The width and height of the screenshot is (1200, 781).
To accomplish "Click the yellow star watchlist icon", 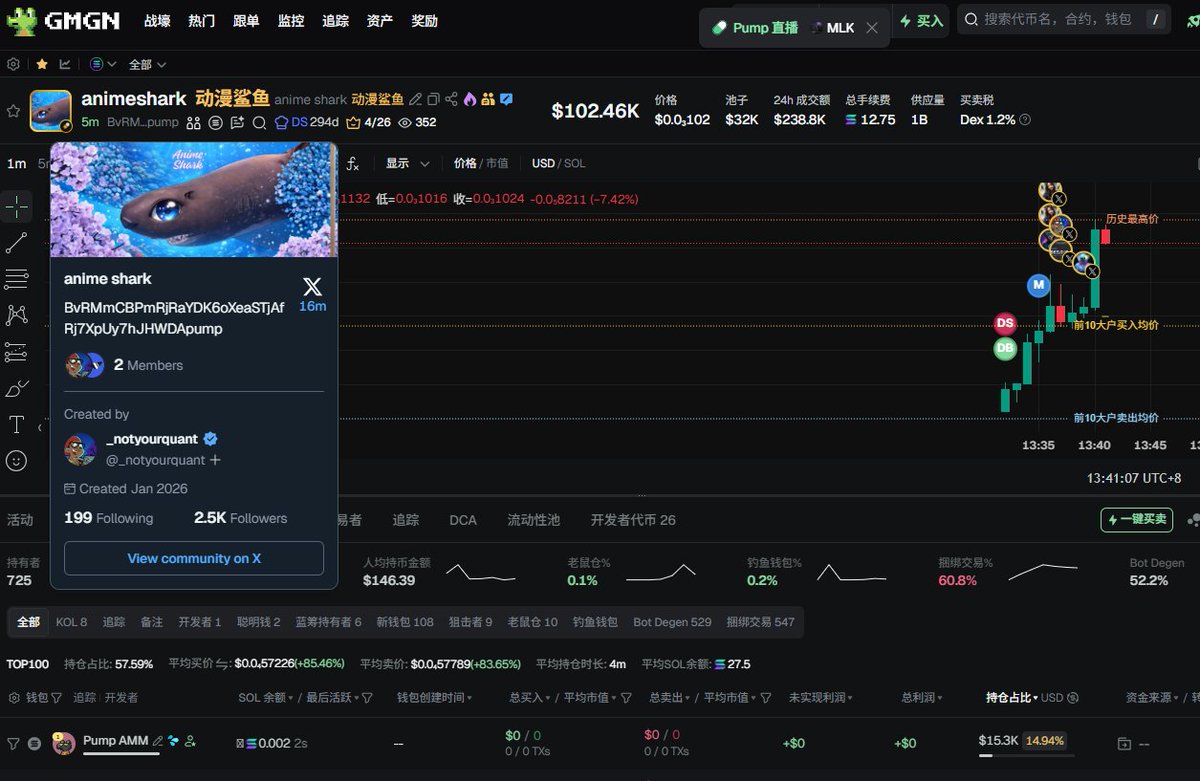I will tap(42, 64).
